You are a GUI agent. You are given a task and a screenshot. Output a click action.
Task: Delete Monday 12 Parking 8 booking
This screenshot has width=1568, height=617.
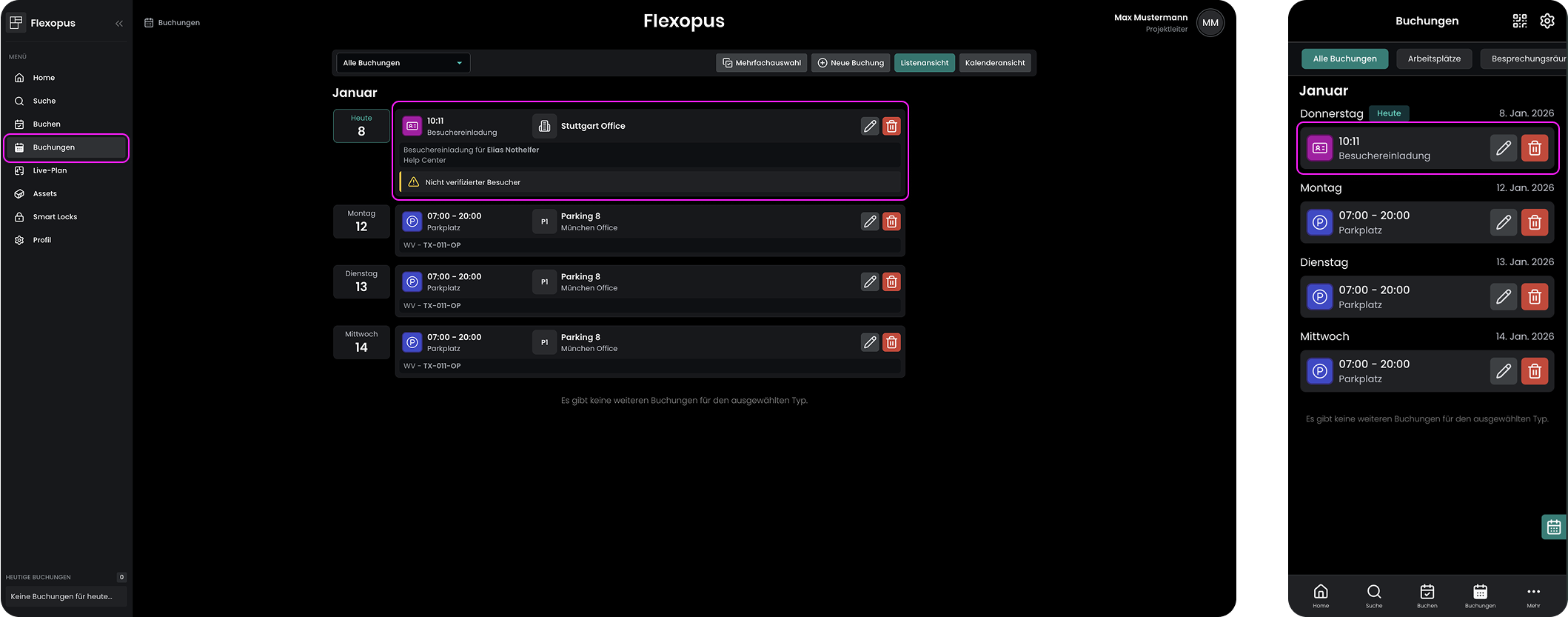(x=891, y=221)
